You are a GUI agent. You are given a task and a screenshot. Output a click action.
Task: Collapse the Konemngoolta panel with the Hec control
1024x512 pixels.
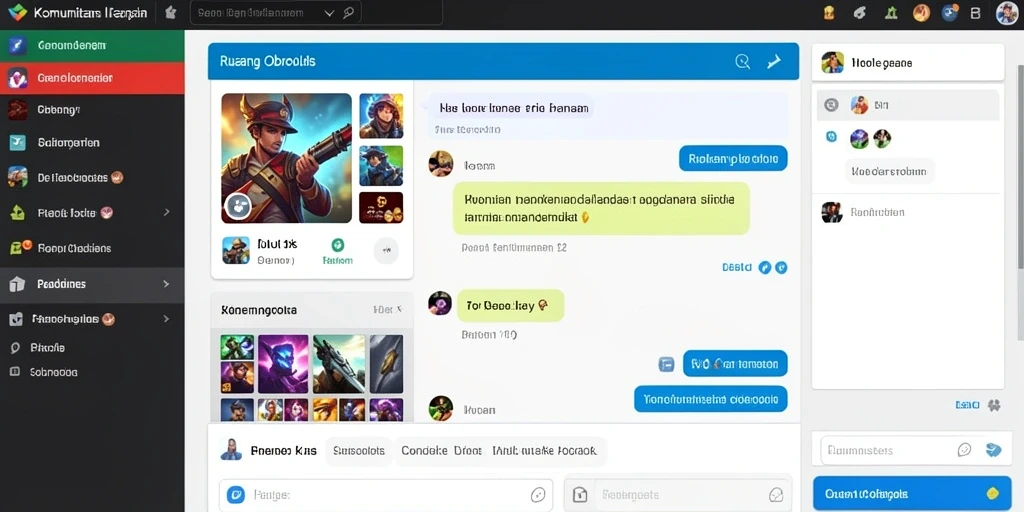387,310
